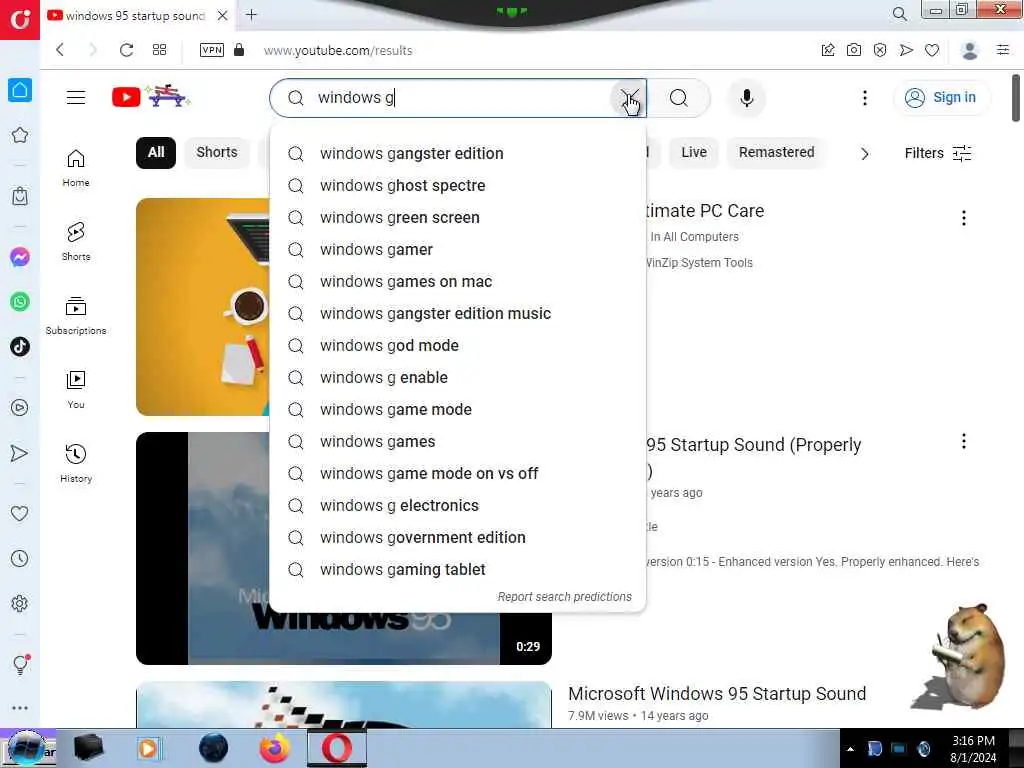Image resolution: width=1024 pixels, height=768 pixels.
Task: Open WhatsApp in sidebar
Action: tap(20, 302)
